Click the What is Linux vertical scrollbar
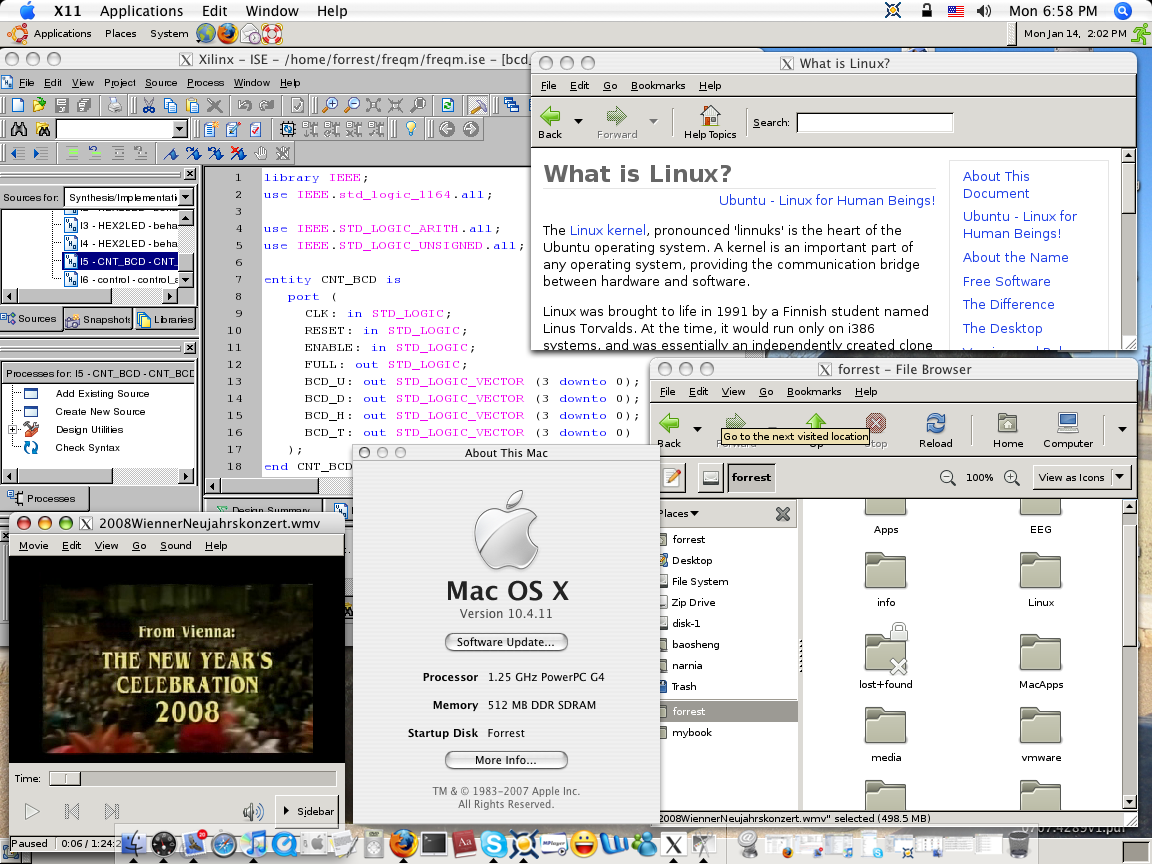The height and width of the screenshot is (864, 1152). [x=1128, y=248]
